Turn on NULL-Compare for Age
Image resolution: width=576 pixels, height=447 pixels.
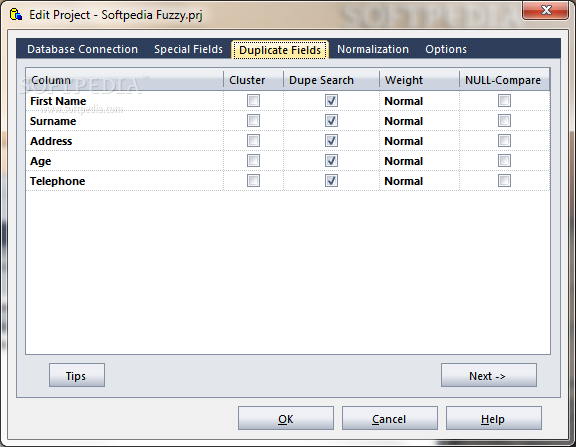coord(504,161)
